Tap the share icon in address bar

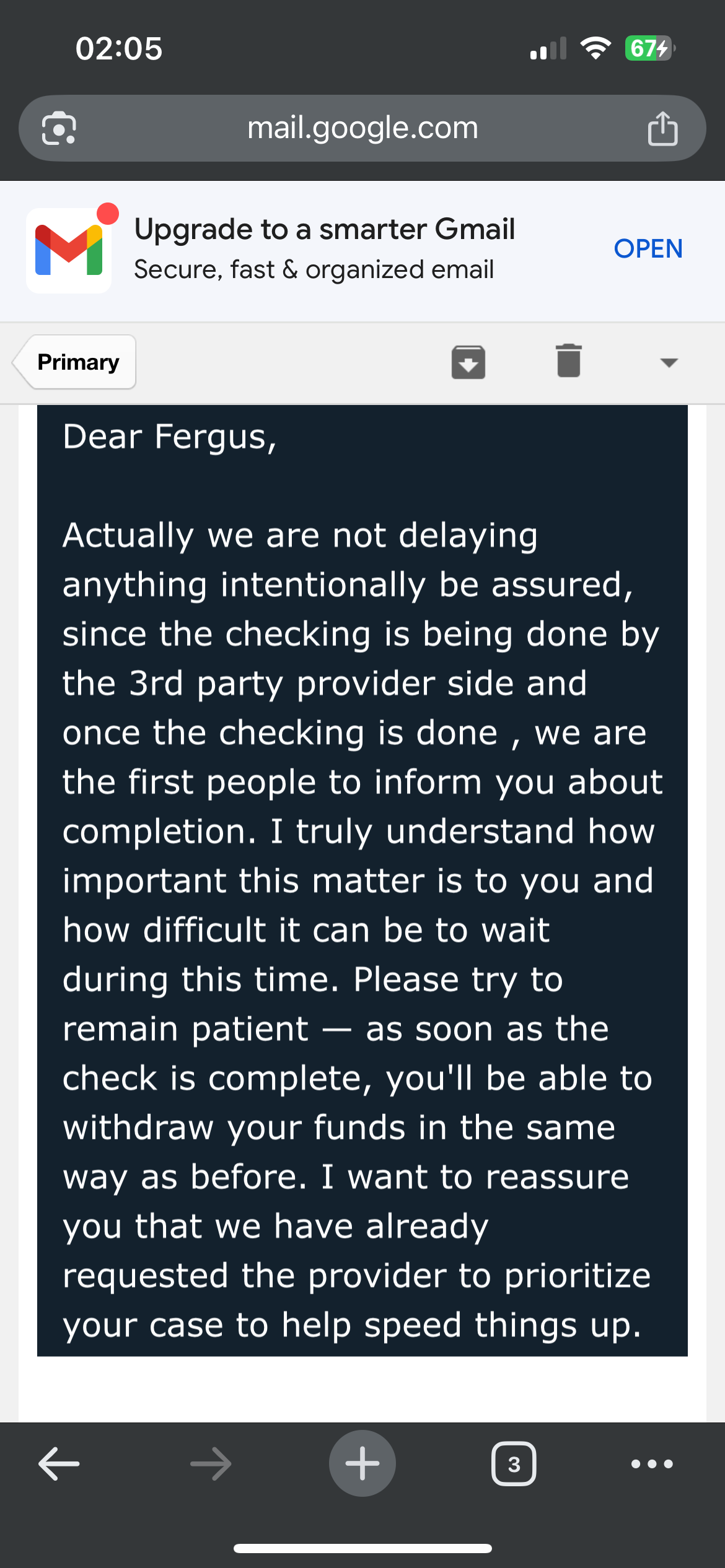pos(662,128)
